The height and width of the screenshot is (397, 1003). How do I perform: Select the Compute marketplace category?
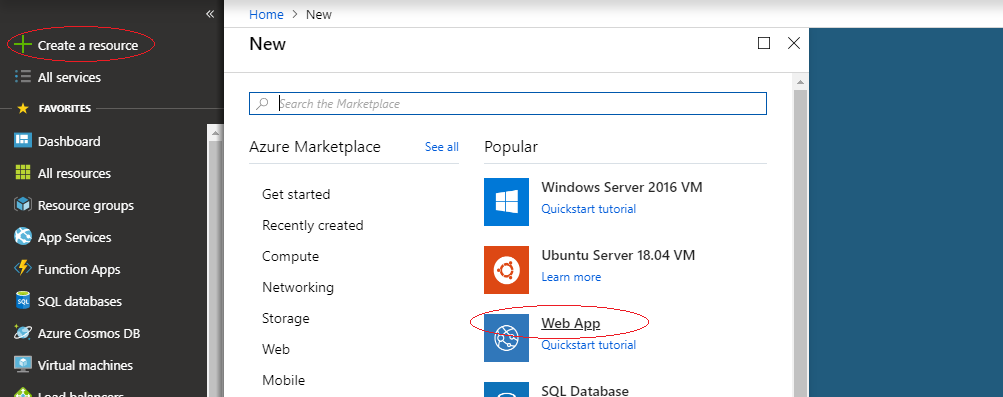[x=290, y=256]
